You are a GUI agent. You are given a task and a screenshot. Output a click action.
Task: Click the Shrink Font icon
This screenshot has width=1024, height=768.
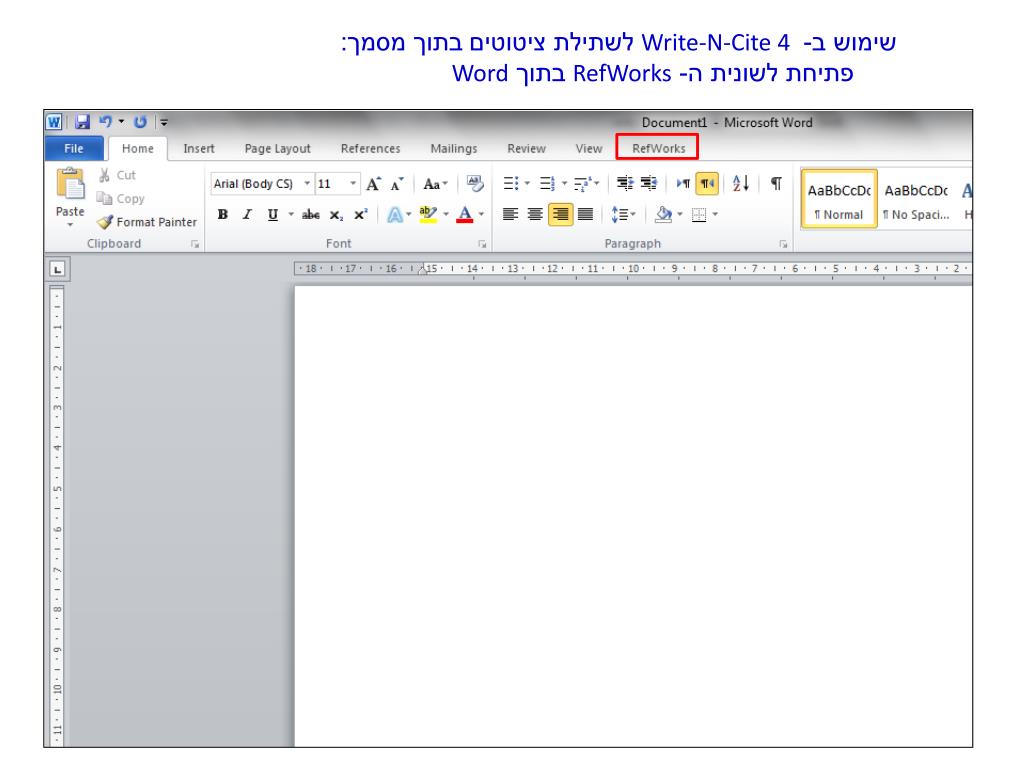click(397, 184)
